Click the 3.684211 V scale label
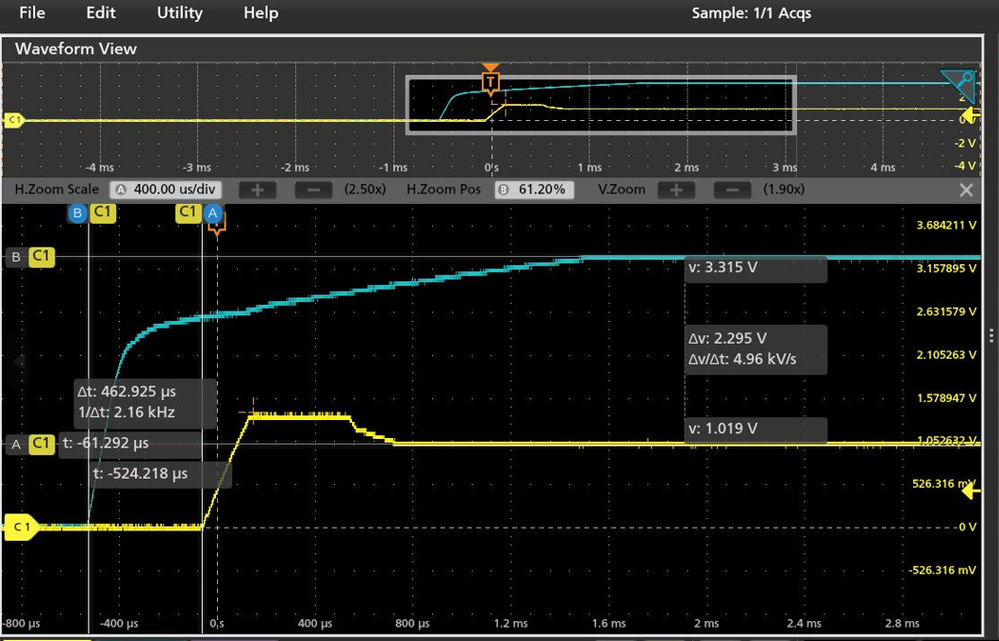This screenshot has width=999, height=641. 946,225
